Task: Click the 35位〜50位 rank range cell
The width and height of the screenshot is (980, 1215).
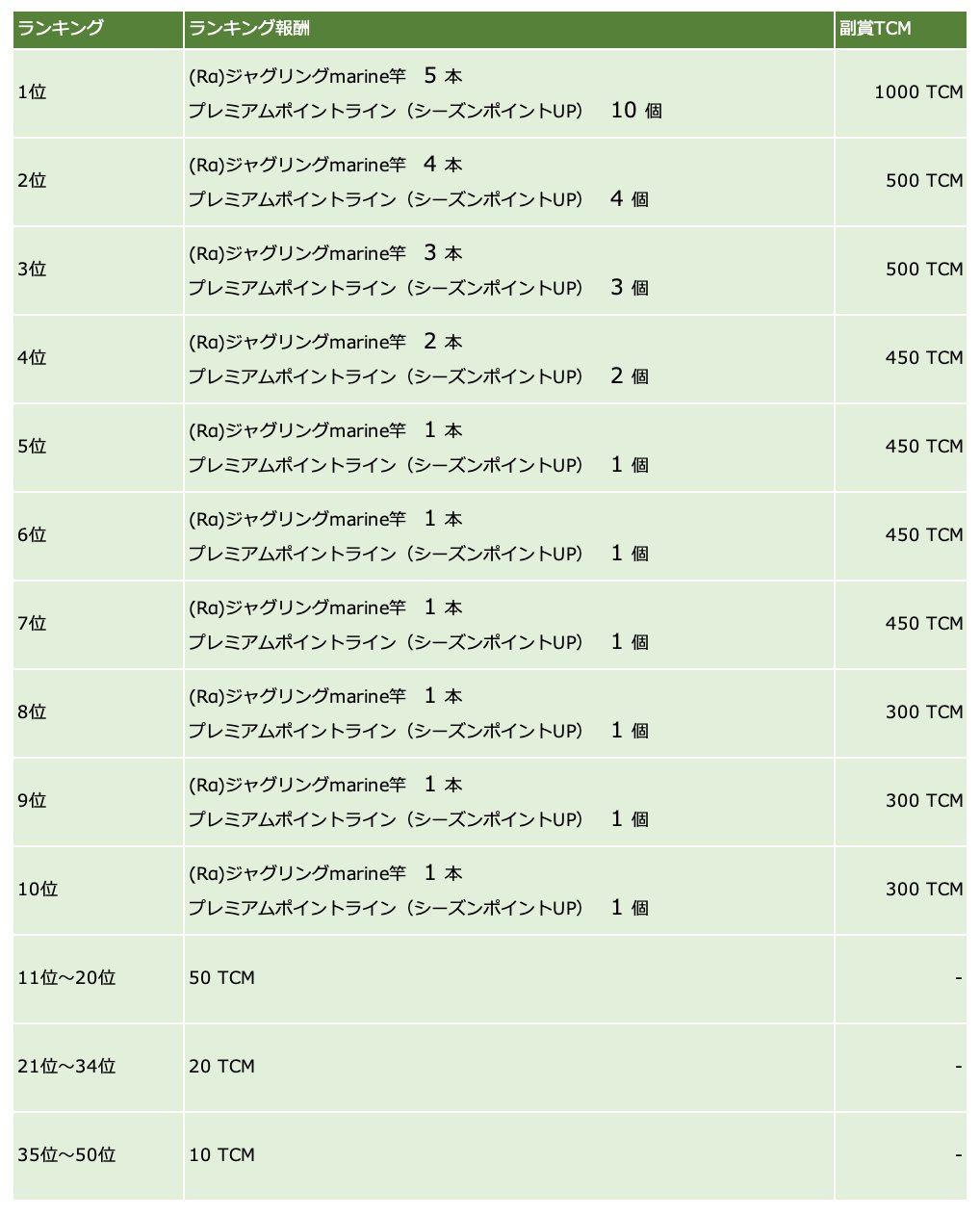Action: [66, 1155]
